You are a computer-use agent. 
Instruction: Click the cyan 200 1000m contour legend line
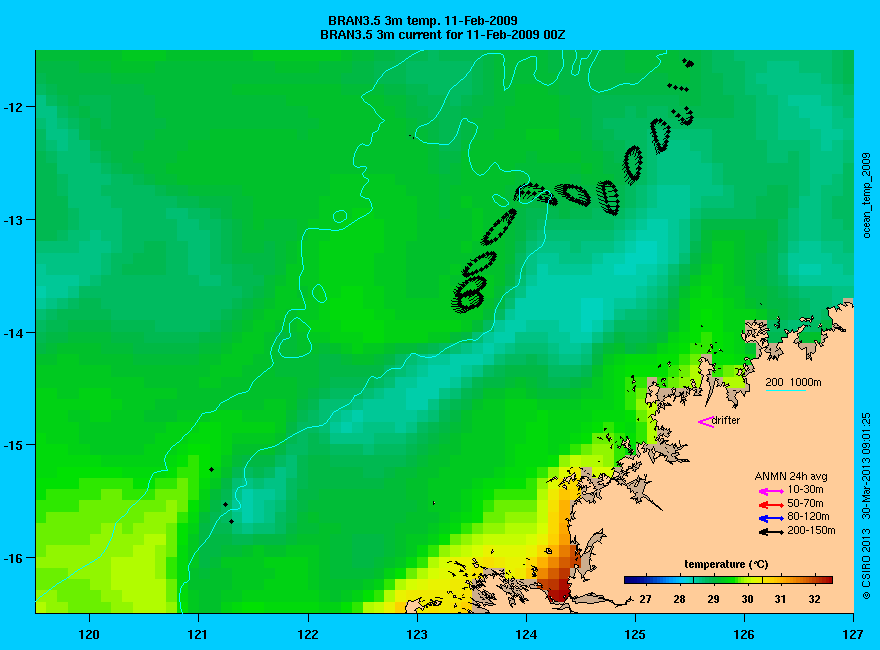(x=786, y=390)
